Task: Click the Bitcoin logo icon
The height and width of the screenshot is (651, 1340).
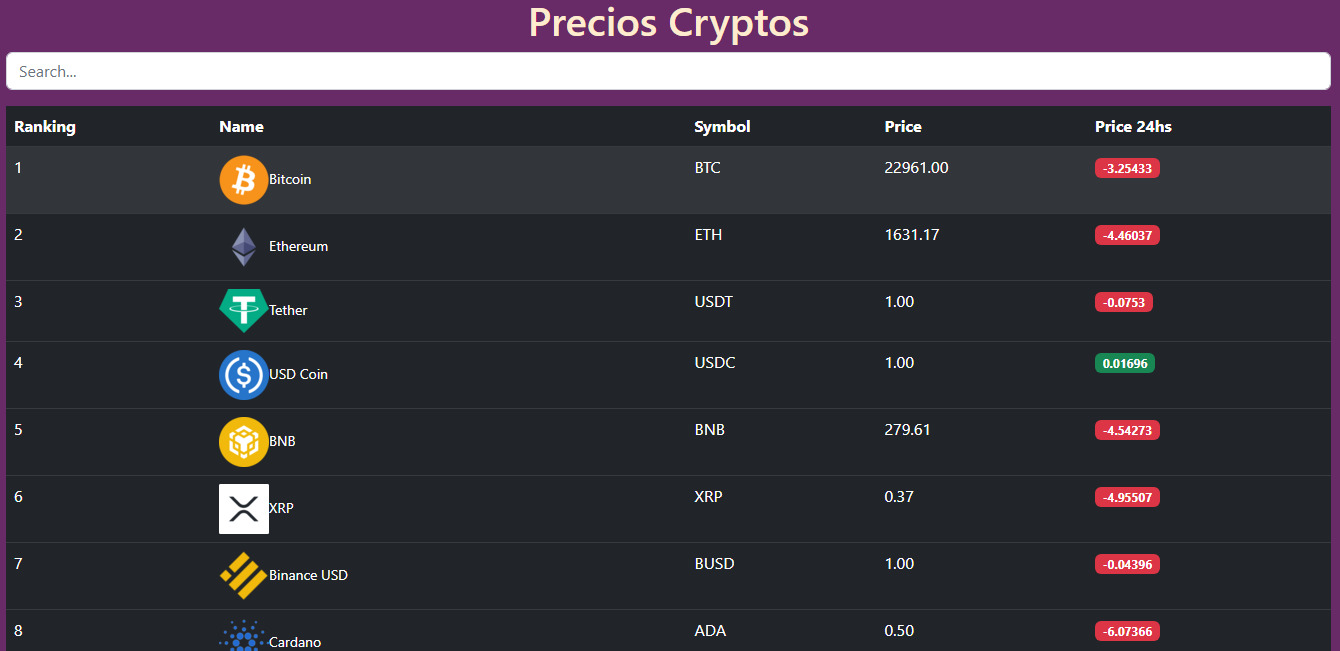Action: coord(244,180)
